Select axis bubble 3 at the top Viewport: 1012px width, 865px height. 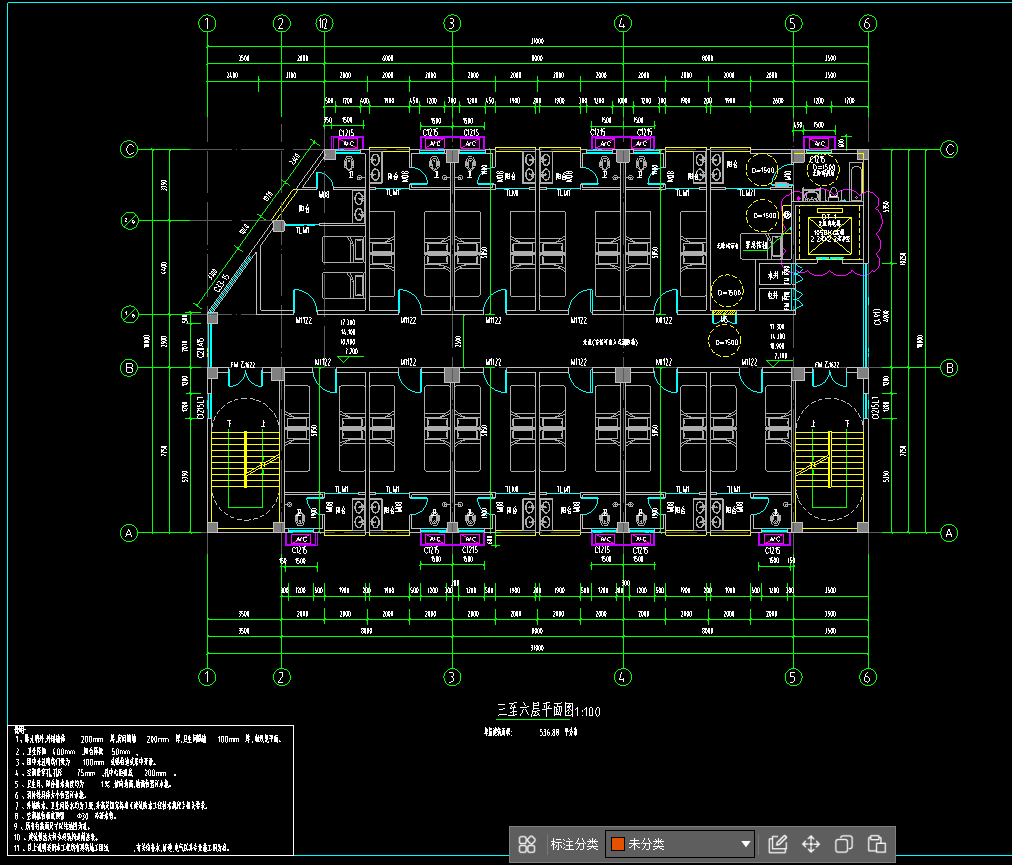pos(452,23)
